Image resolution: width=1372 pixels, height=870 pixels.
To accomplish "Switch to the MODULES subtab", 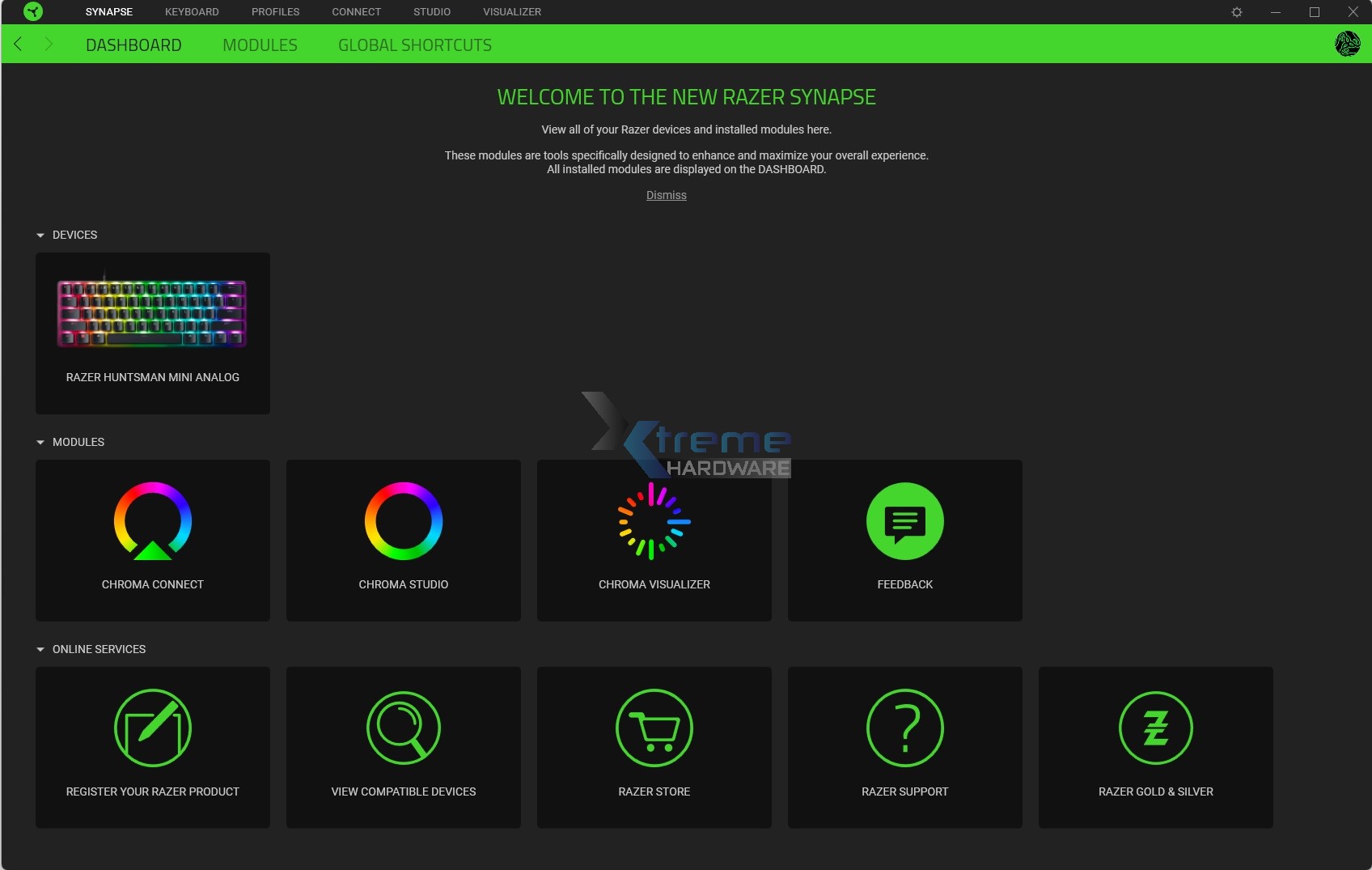I will tap(259, 45).
